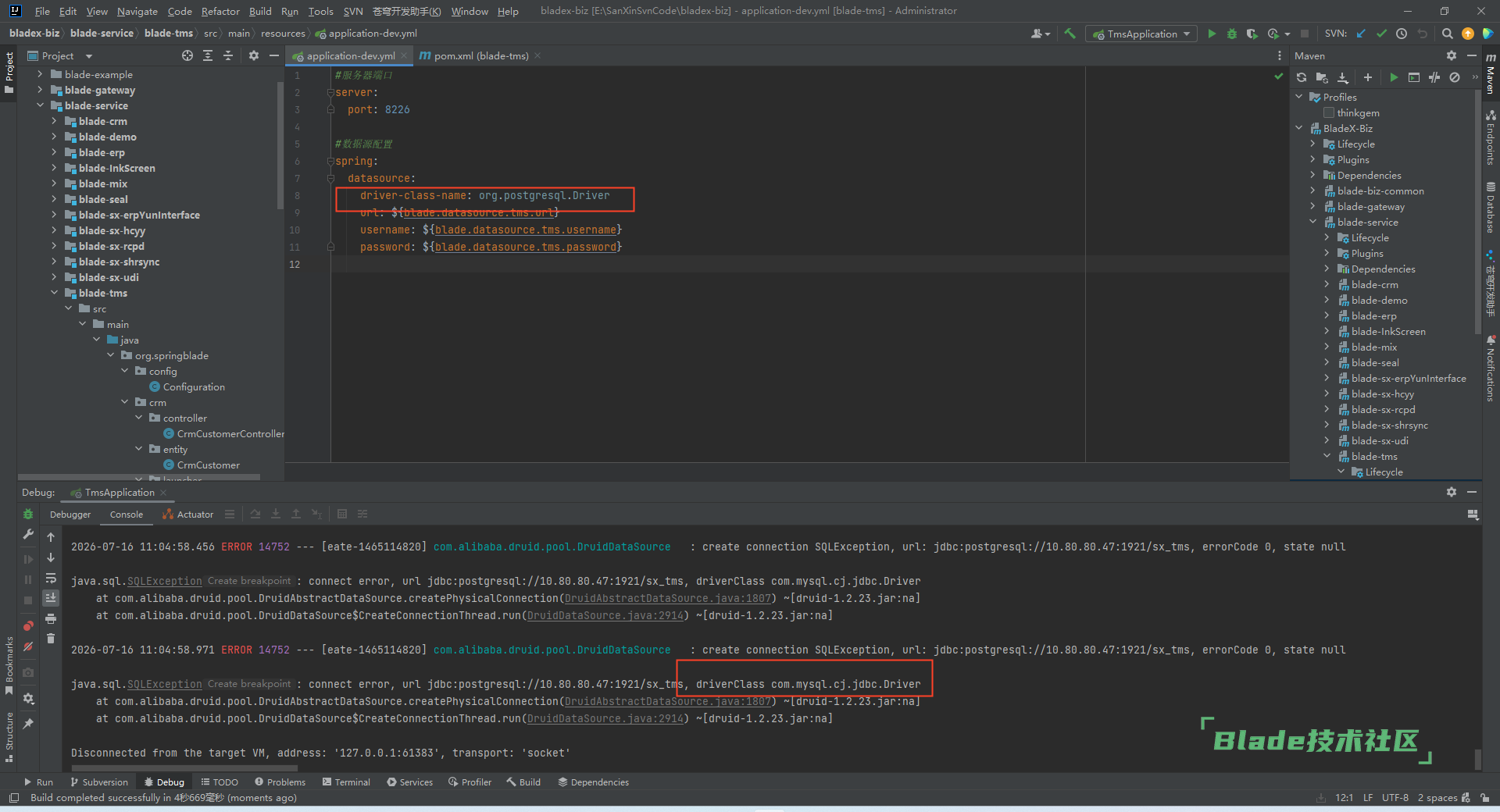Toggle skip tests mode in Maven
This screenshot has width=1500, height=812.
point(1455,77)
